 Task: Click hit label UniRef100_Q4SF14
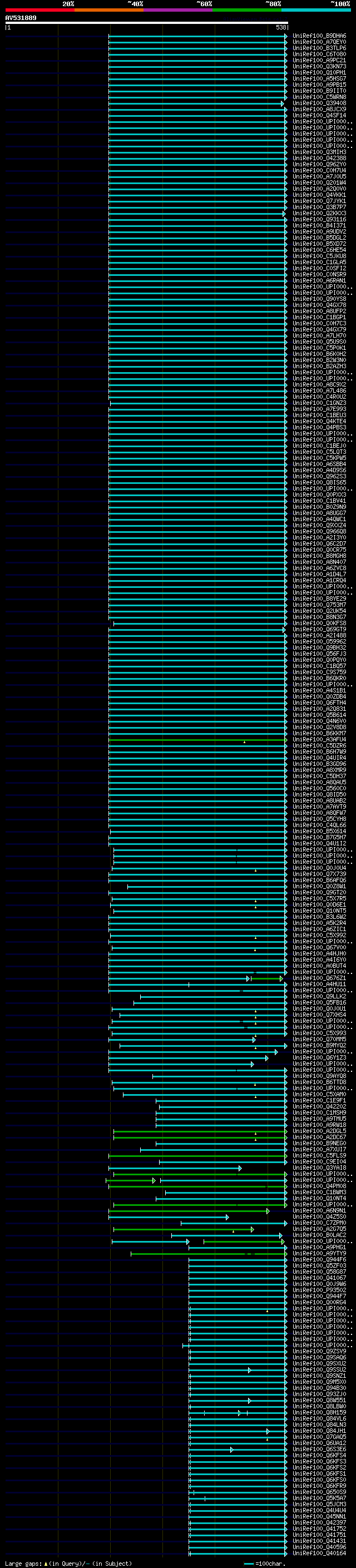coord(319,116)
